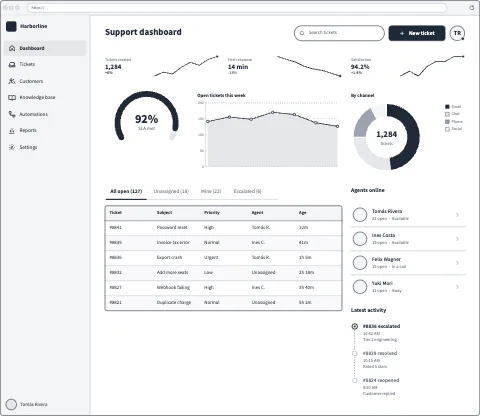Sort by the Age column header
480x416 pixels.
pyautogui.click(x=302, y=213)
